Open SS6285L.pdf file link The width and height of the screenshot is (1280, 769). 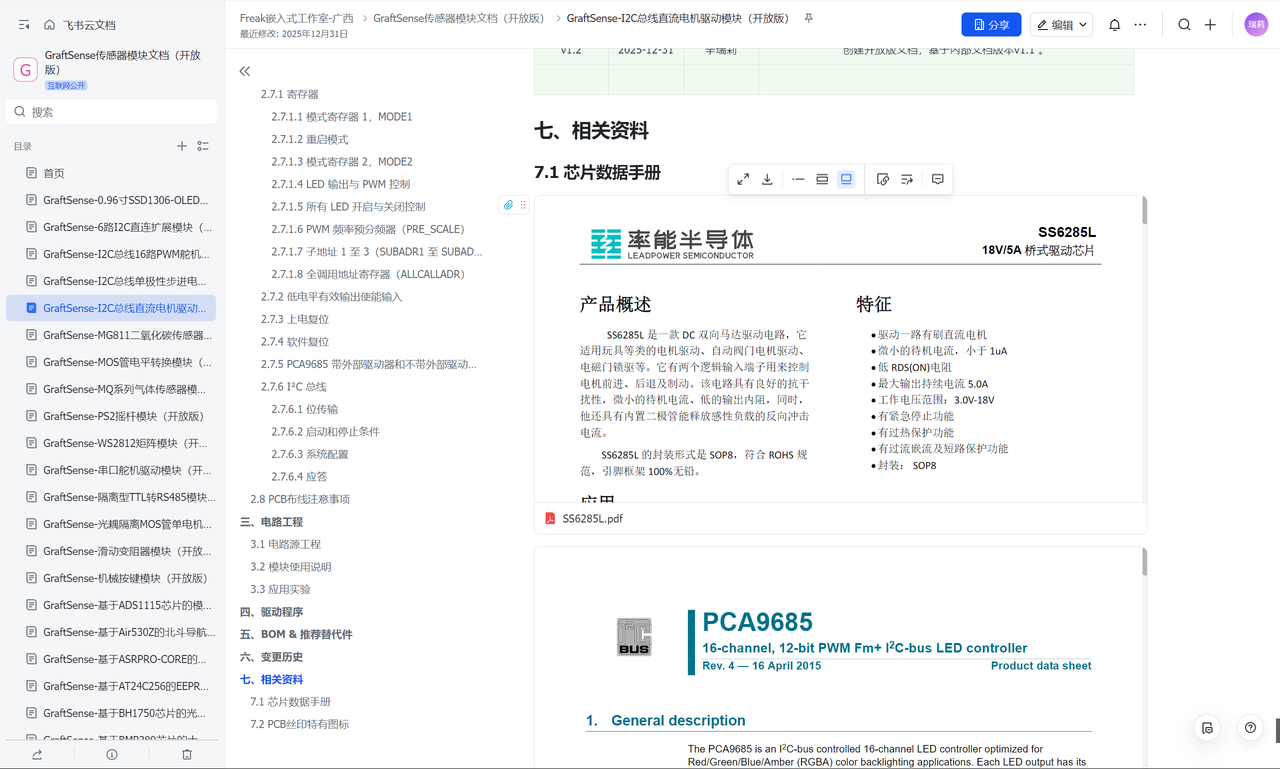[592, 519]
